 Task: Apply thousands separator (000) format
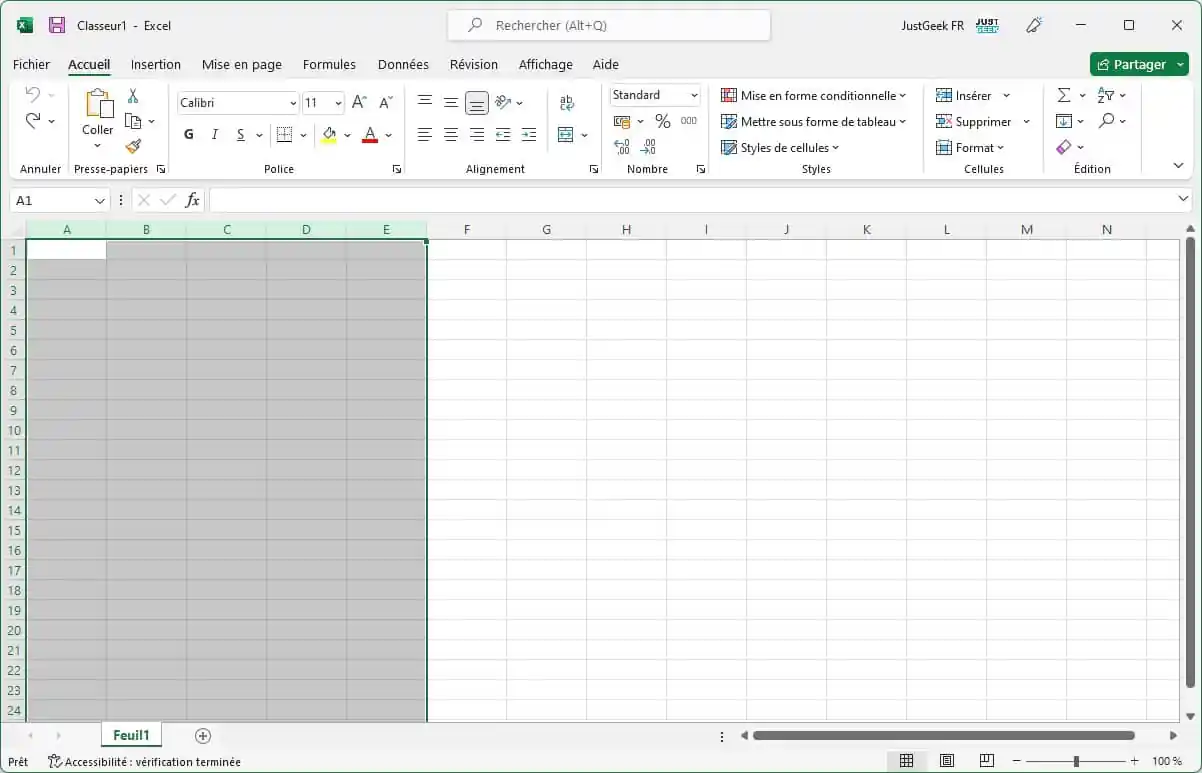(689, 121)
